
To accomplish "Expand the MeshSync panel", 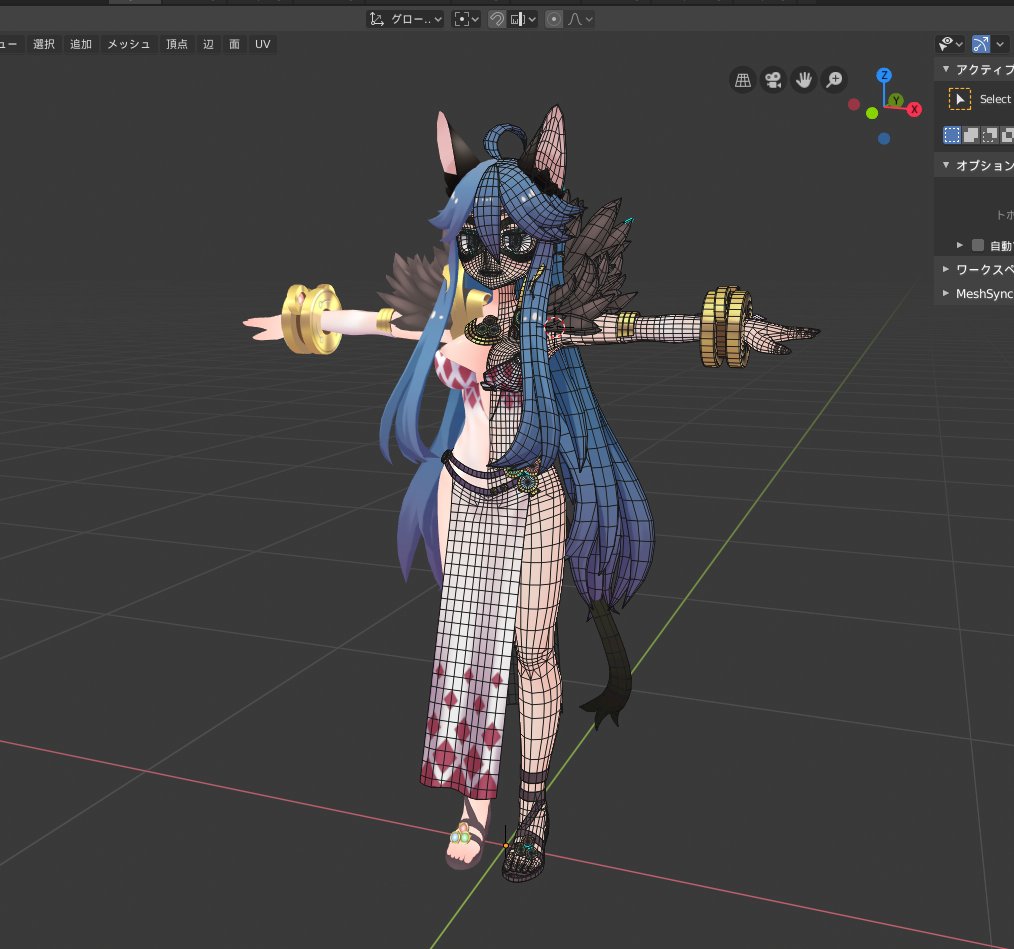I will [946, 293].
